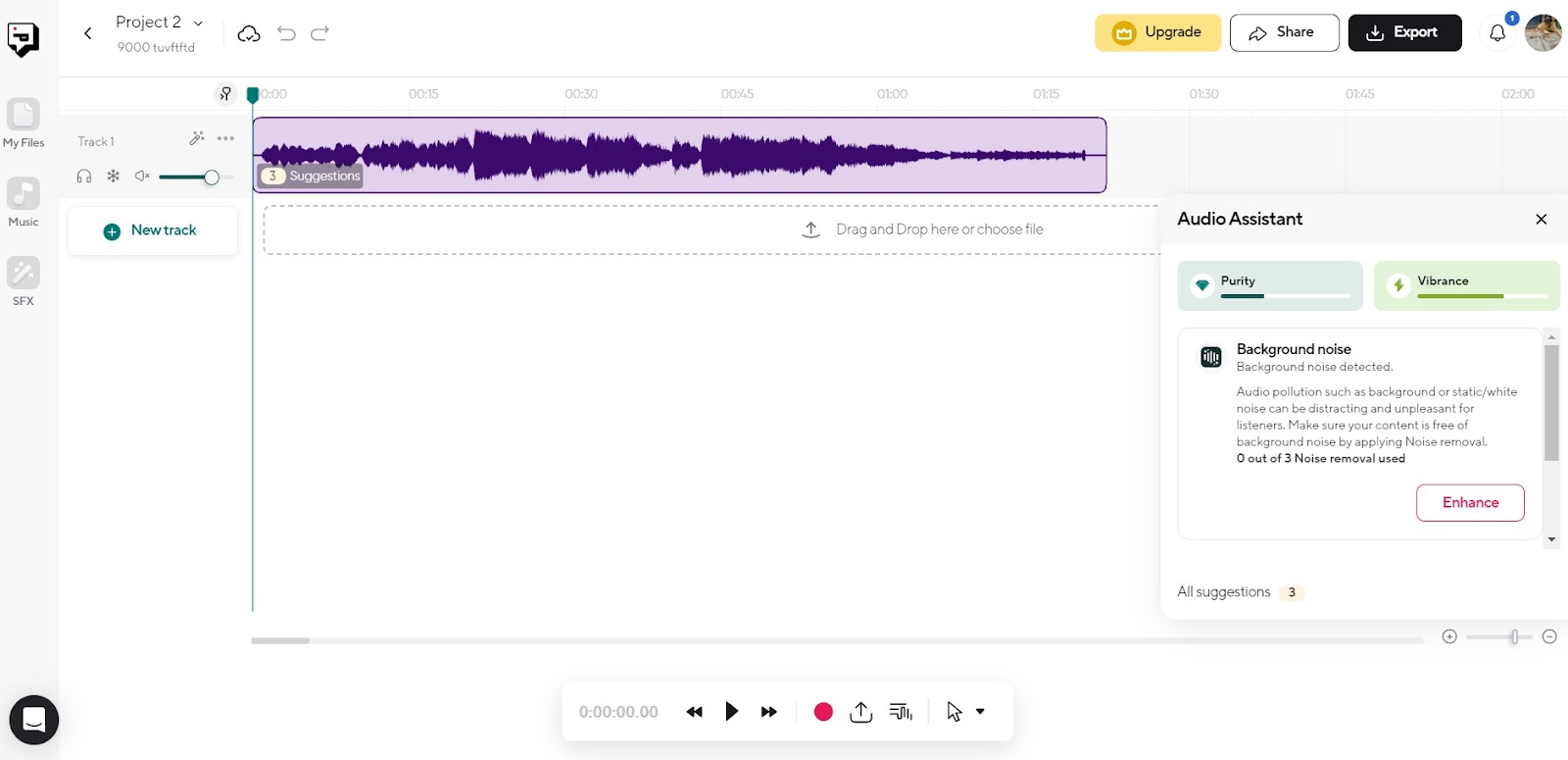This screenshot has height=760, width=1568.
Task: Select the Purity tab
Action: (1270, 285)
